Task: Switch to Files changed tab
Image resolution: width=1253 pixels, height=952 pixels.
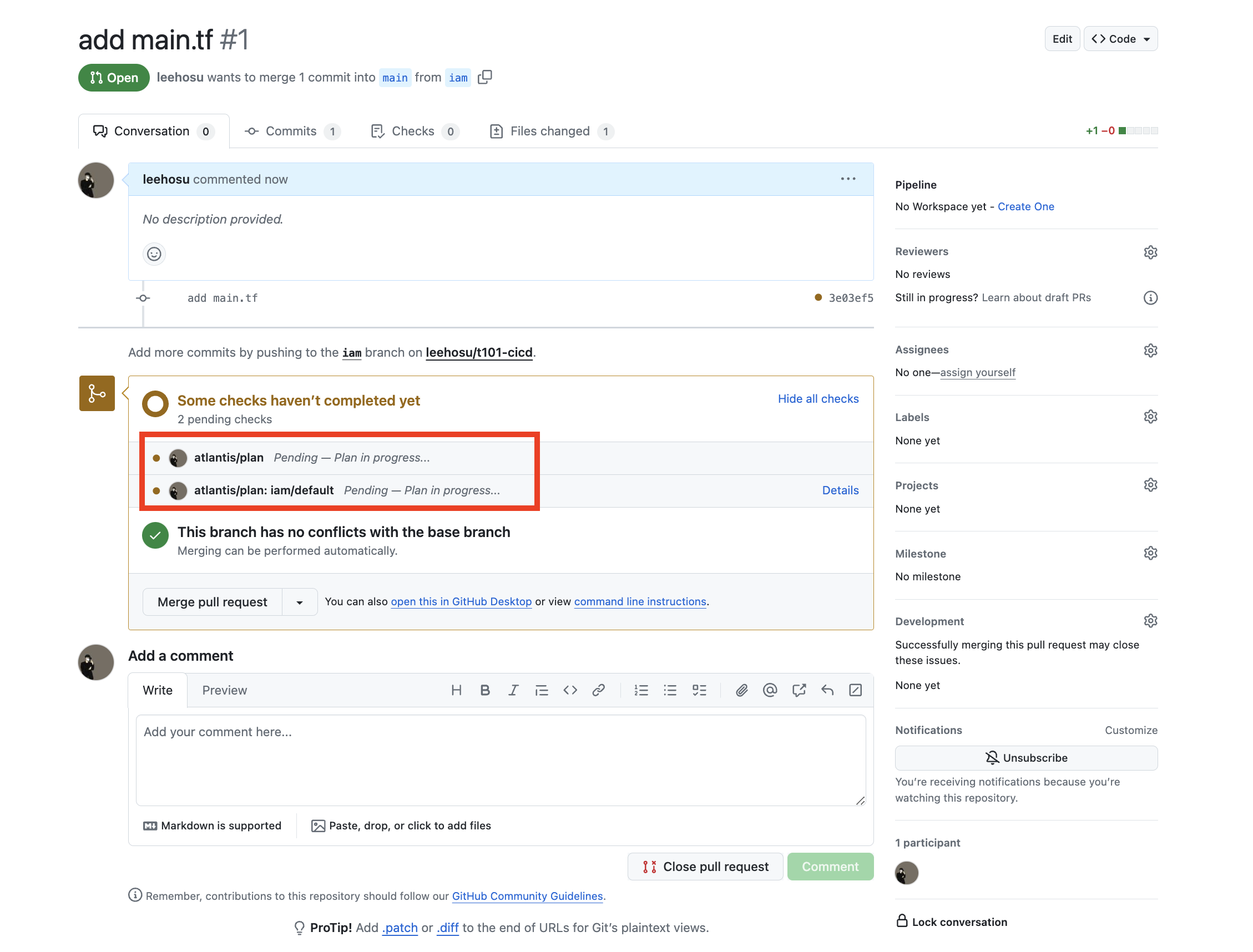Action: tap(550, 131)
